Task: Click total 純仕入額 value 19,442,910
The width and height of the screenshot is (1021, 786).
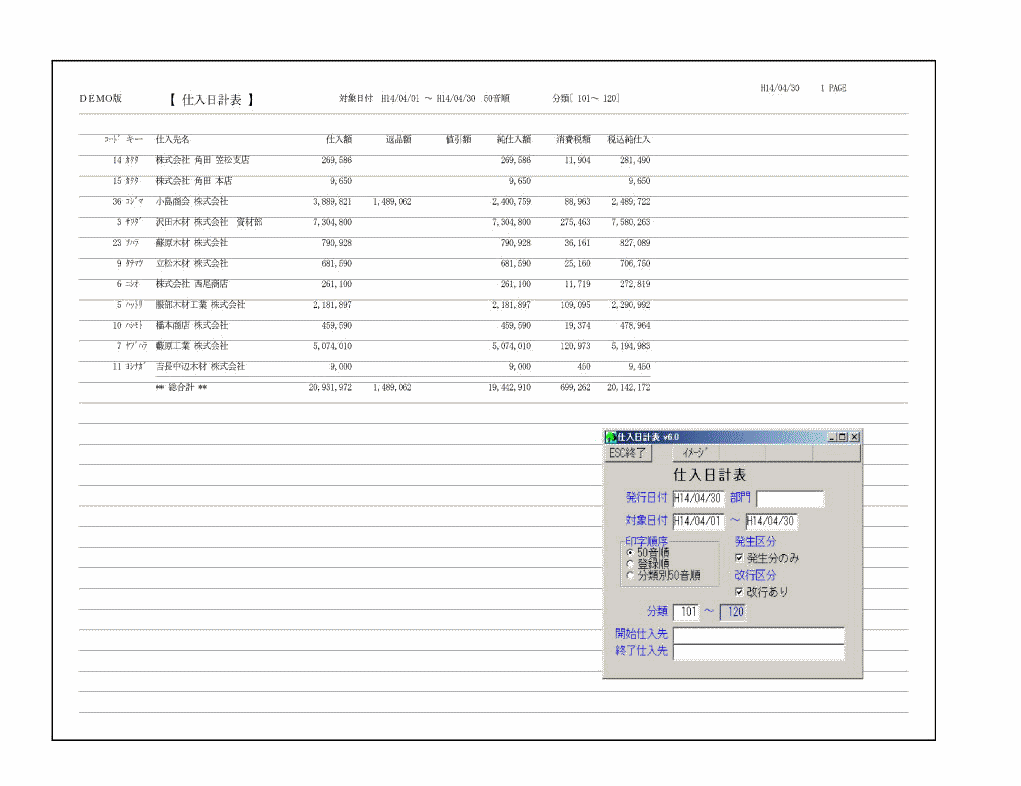Action: pos(509,387)
